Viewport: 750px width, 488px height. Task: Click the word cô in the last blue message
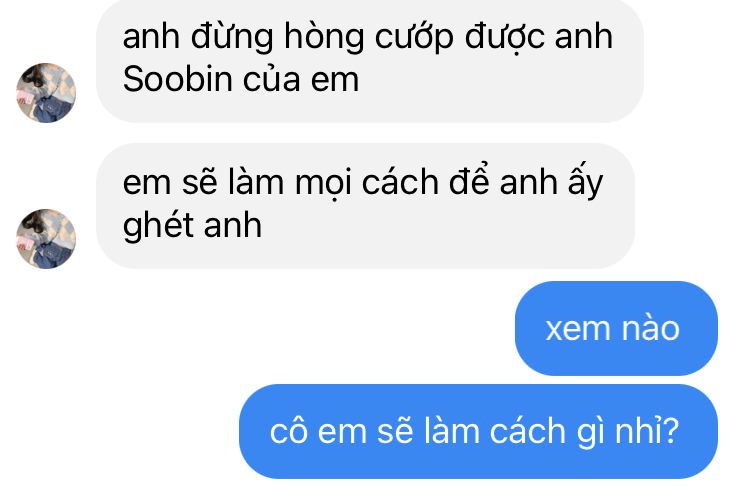[288, 432]
